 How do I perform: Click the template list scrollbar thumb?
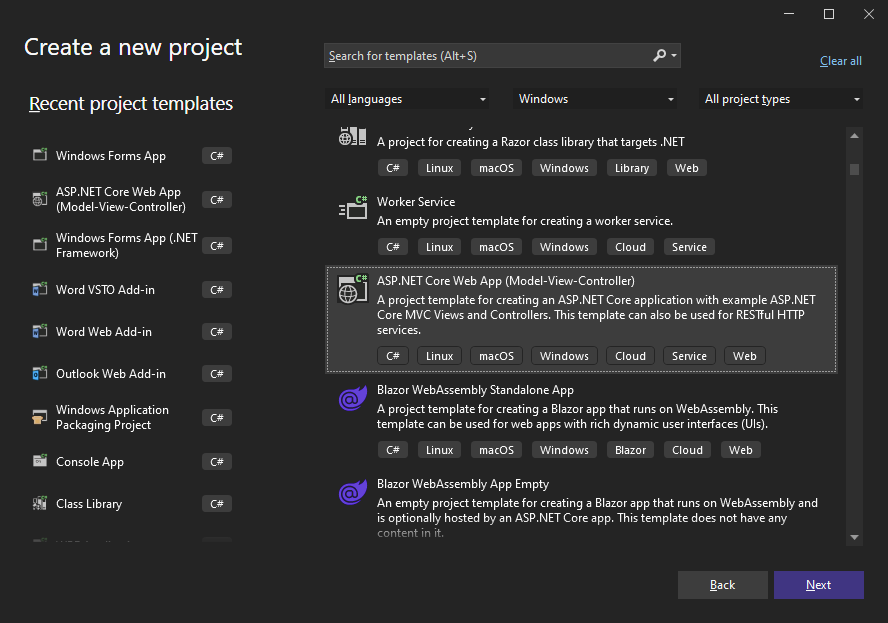click(855, 169)
